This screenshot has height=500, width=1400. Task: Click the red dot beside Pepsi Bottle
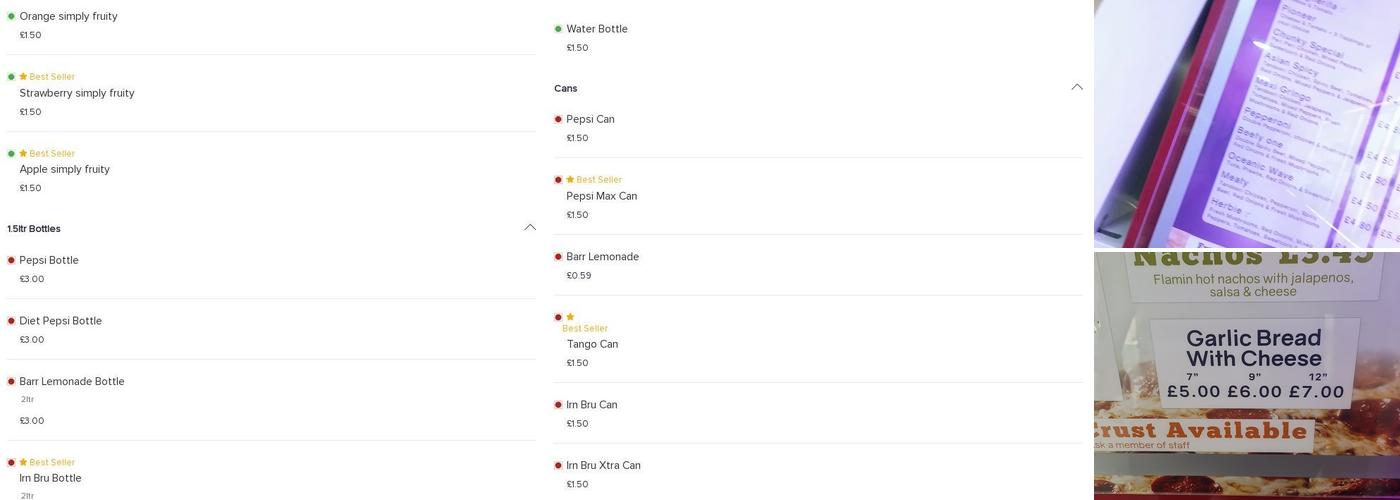tap(11, 261)
